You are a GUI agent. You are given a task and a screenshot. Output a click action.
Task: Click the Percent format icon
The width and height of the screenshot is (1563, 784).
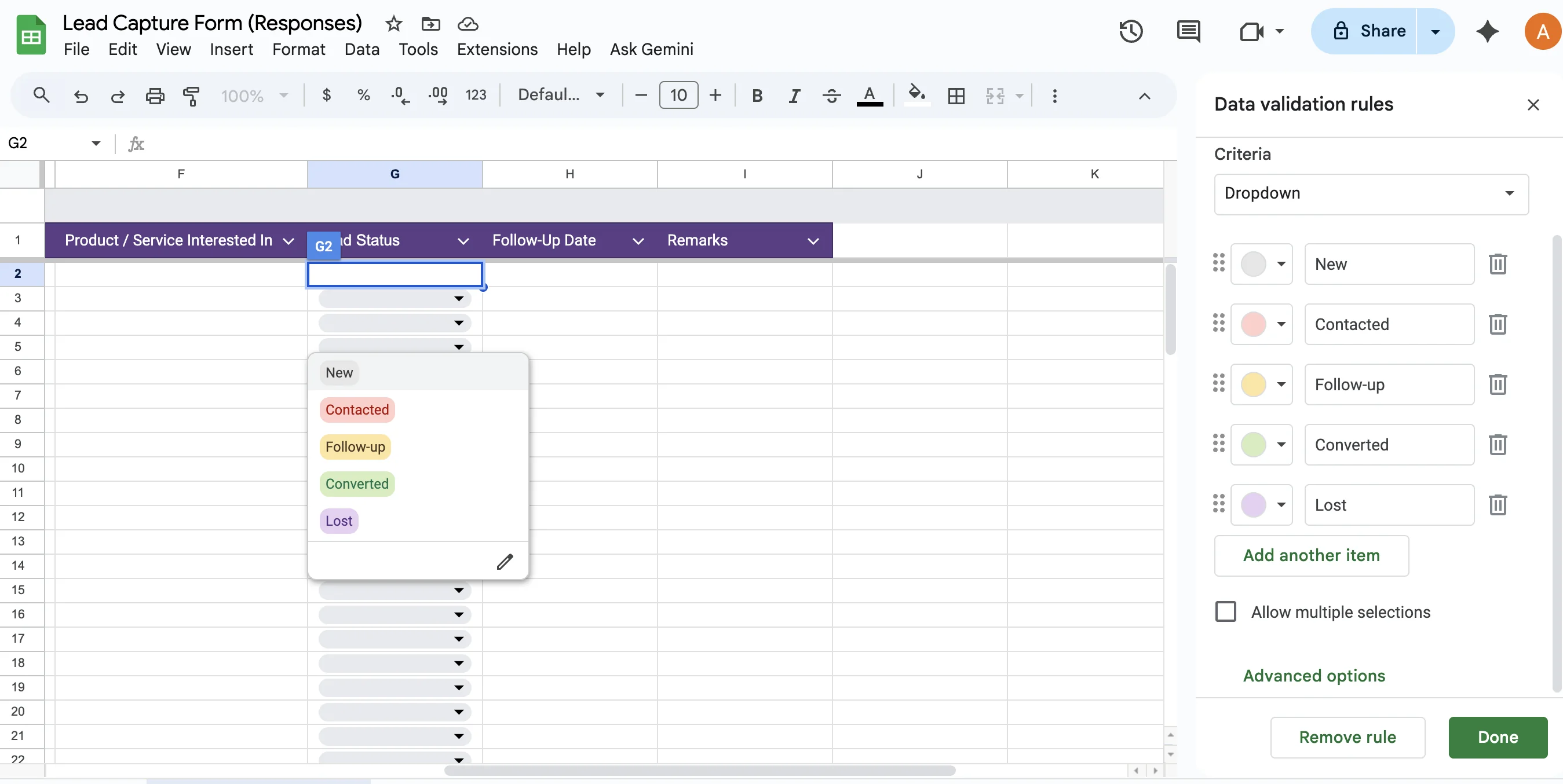coord(363,95)
